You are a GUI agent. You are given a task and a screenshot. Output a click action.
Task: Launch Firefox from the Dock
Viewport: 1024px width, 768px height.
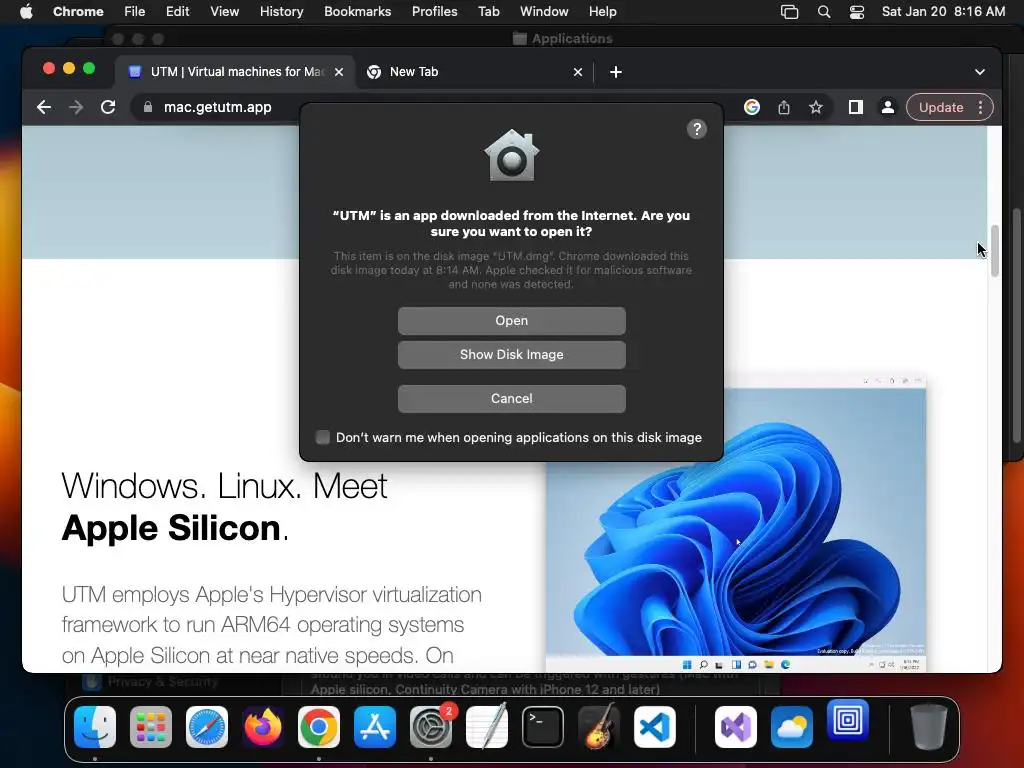(263, 726)
